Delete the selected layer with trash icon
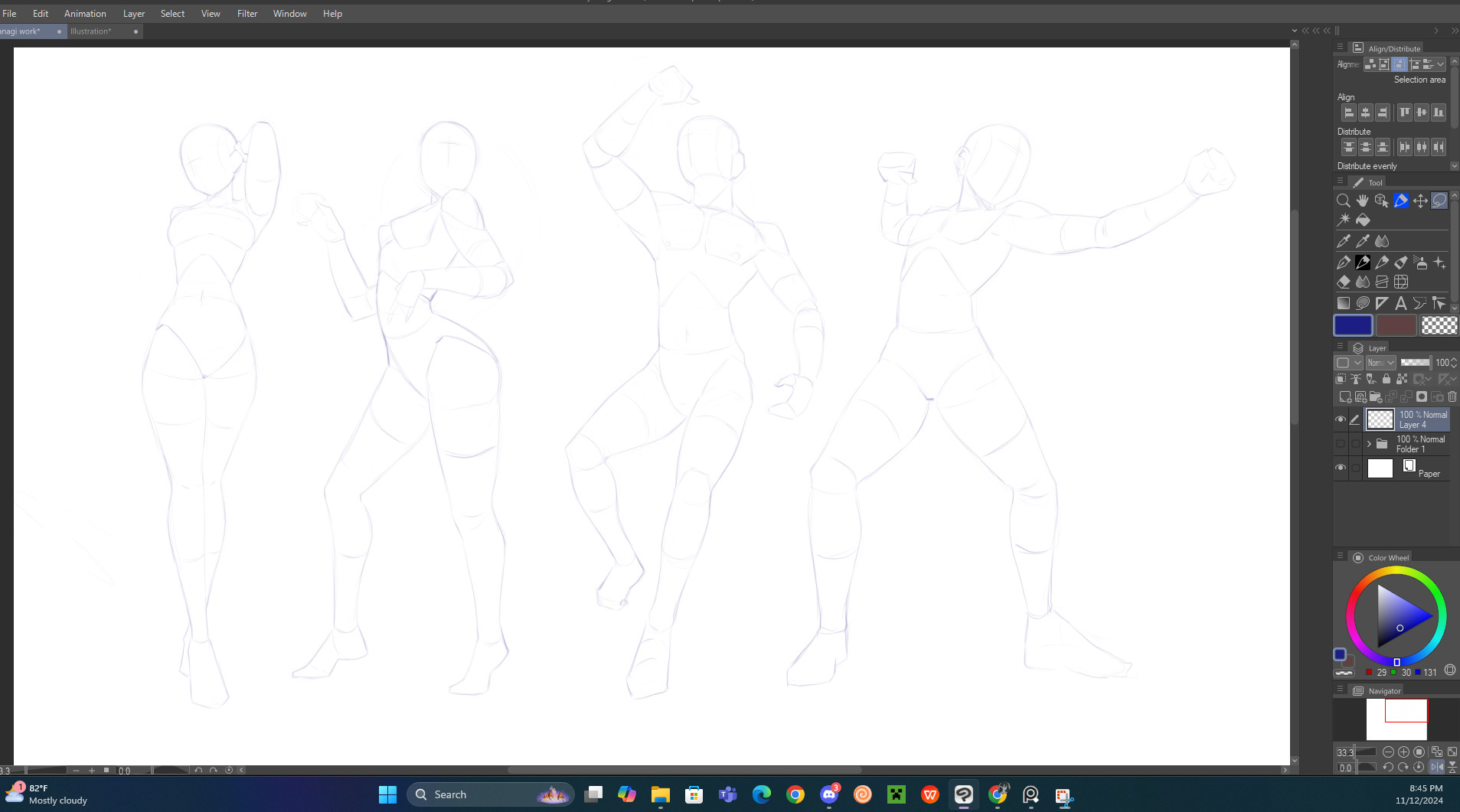 pyautogui.click(x=1452, y=396)
